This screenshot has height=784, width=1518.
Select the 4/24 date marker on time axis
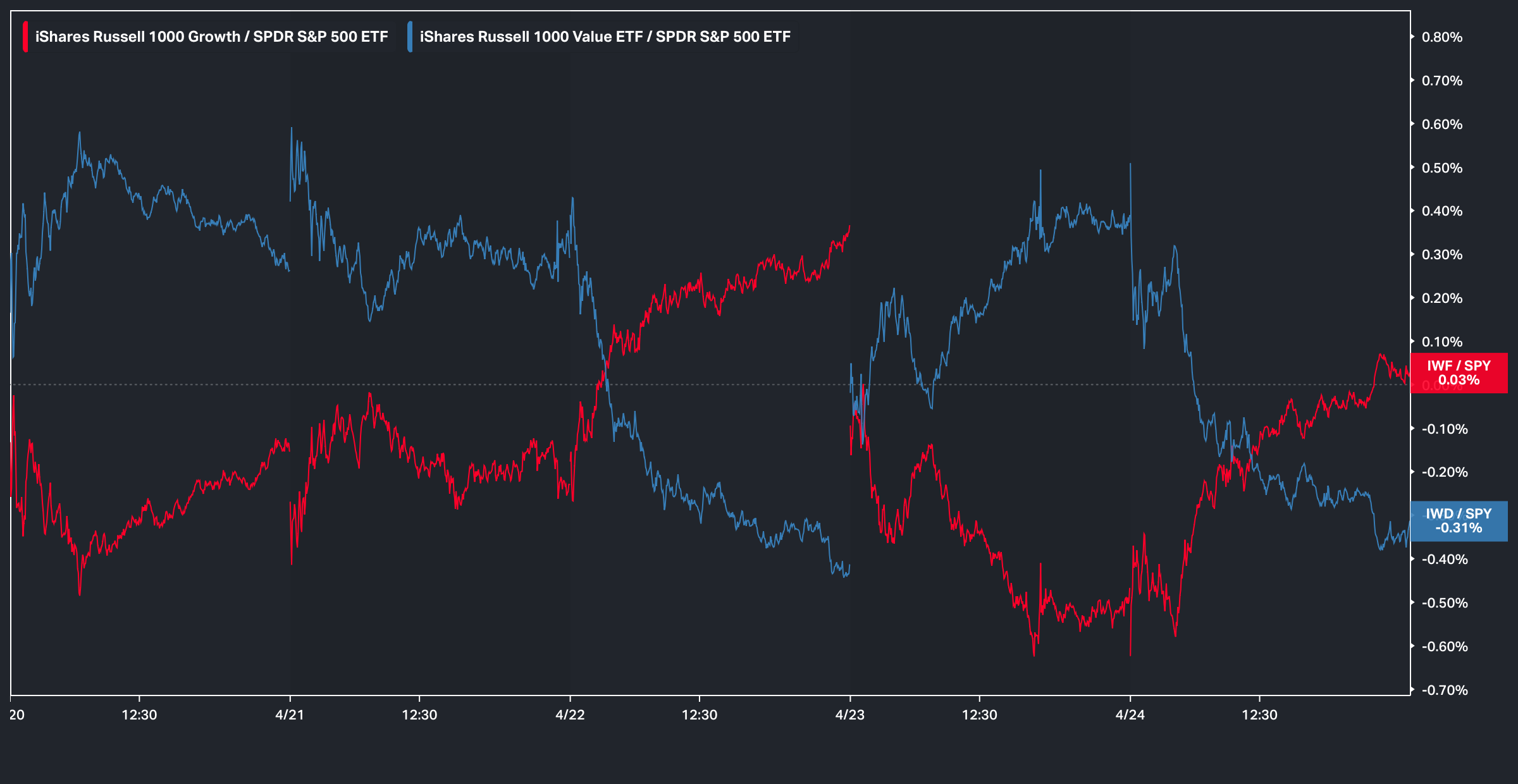[x=1130, y=715]
